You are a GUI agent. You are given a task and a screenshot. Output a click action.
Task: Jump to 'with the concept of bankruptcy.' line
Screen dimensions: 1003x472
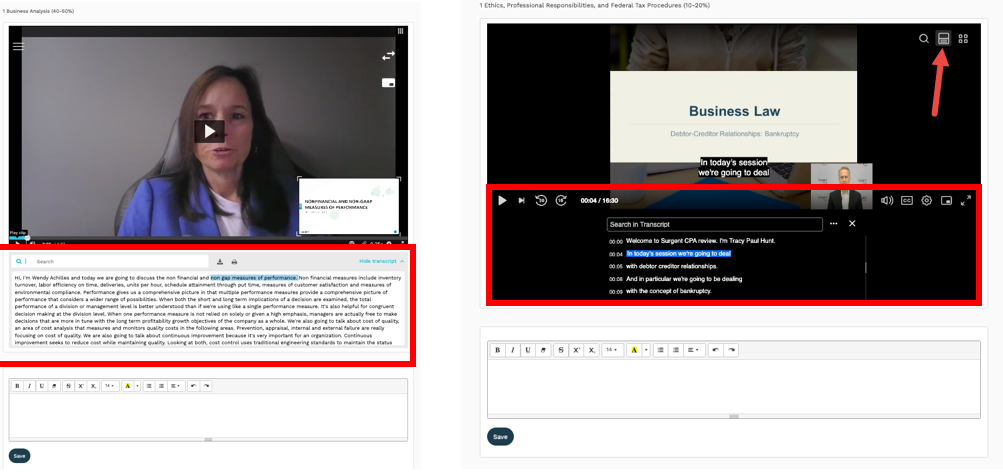[669, 291]
